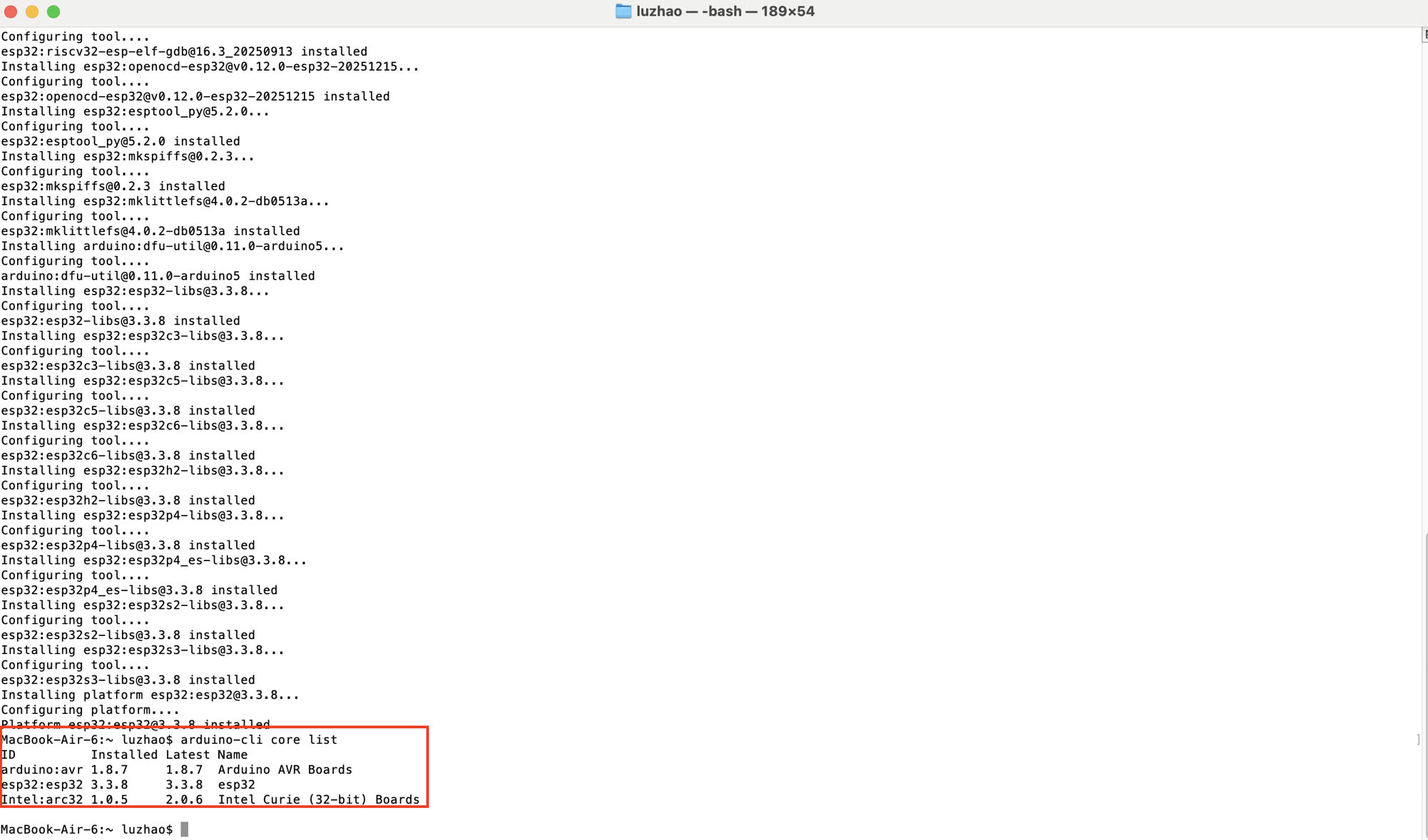Viewport: 1428px width, 840px height.
Task: Click the small icon at top of scrollbar
Action: pyautogui.click(x=1424, y=34)
